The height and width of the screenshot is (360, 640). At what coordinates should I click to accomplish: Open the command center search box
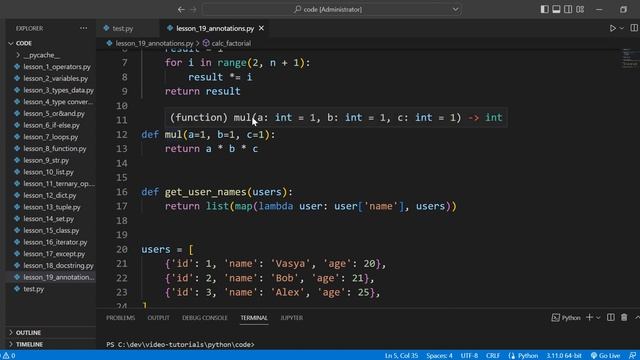[332, 9]
